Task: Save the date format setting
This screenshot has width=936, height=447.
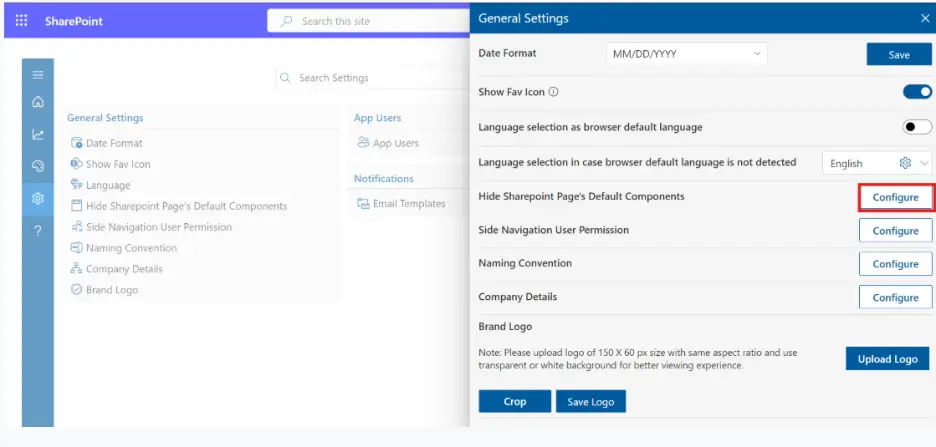Action: coord(898,55)
